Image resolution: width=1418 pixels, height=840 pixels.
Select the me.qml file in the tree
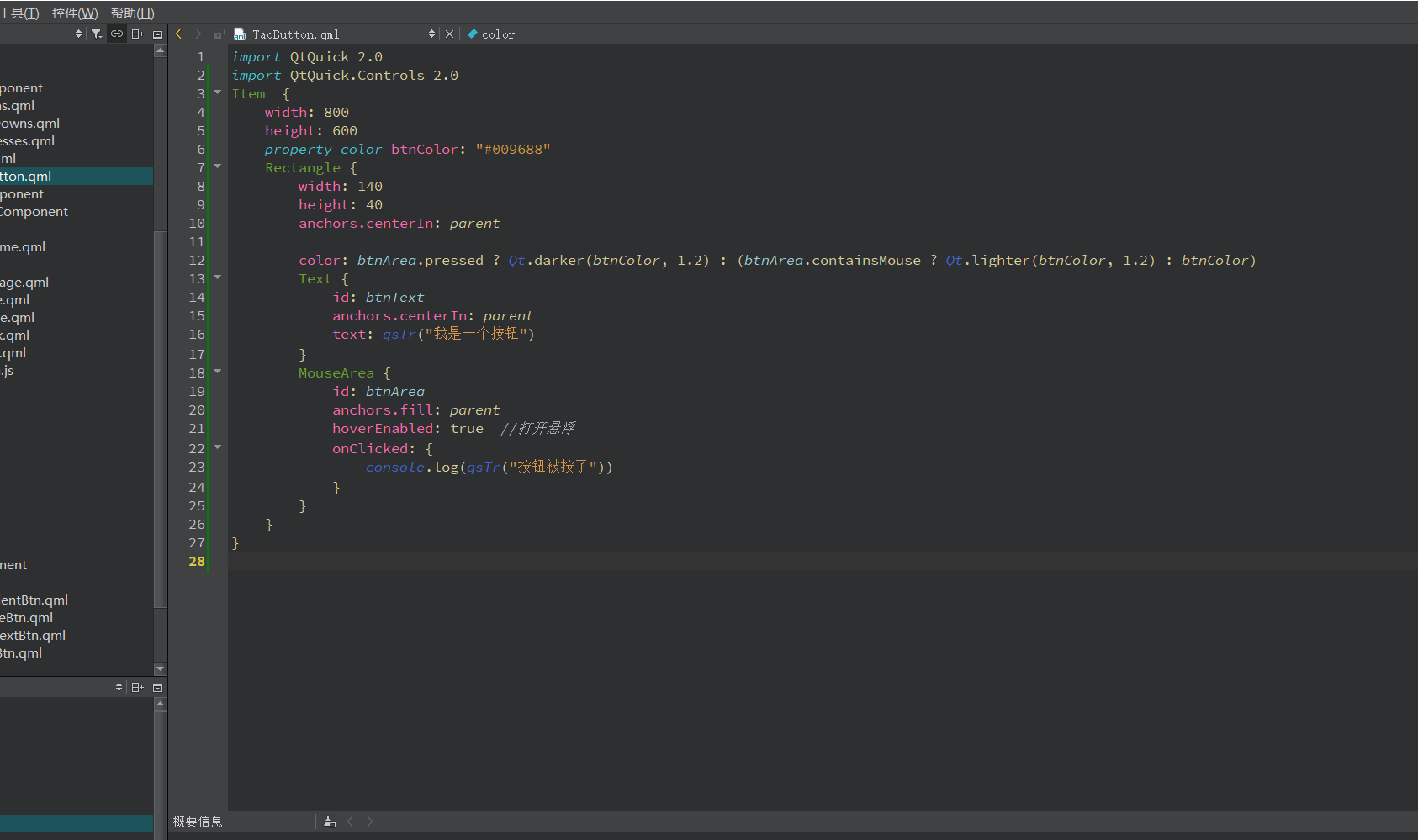coord(23,246)
